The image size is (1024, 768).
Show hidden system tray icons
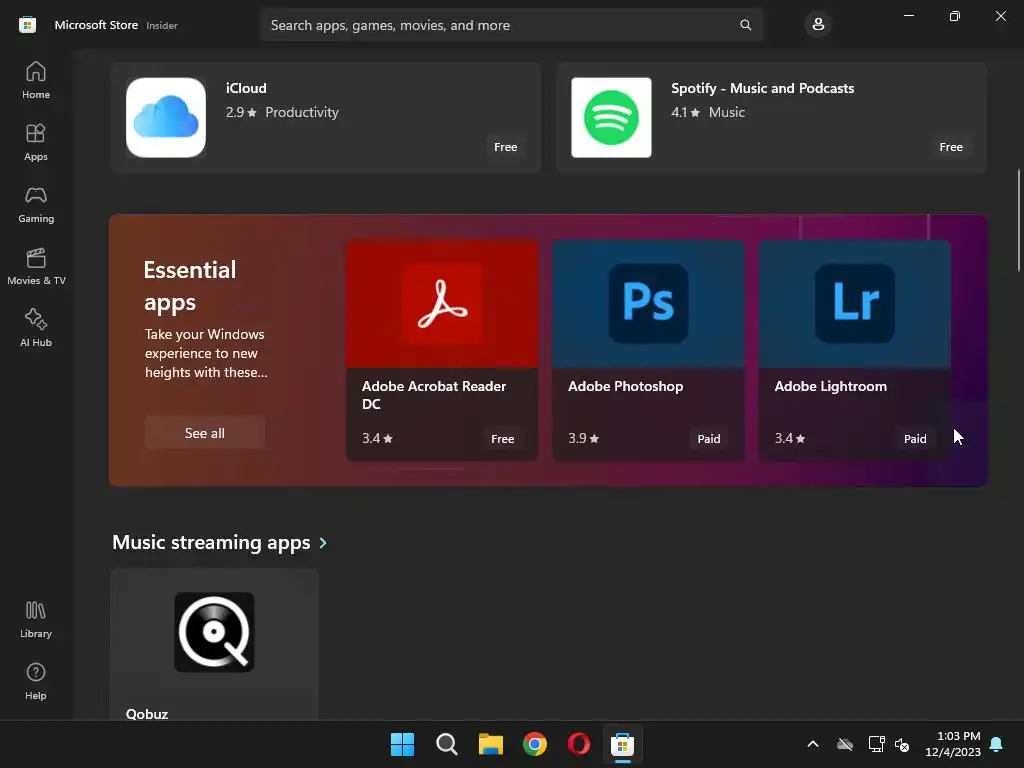click(813, 744)
